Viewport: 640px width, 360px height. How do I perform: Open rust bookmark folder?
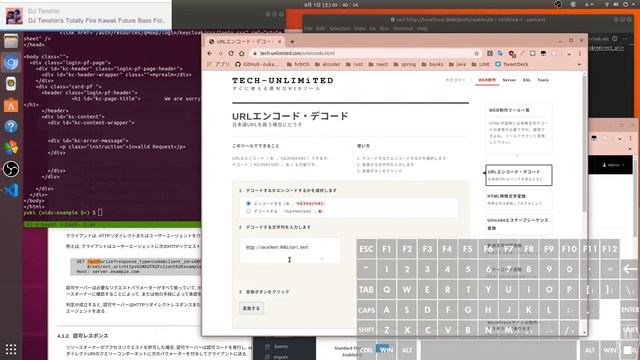point(354,64)
